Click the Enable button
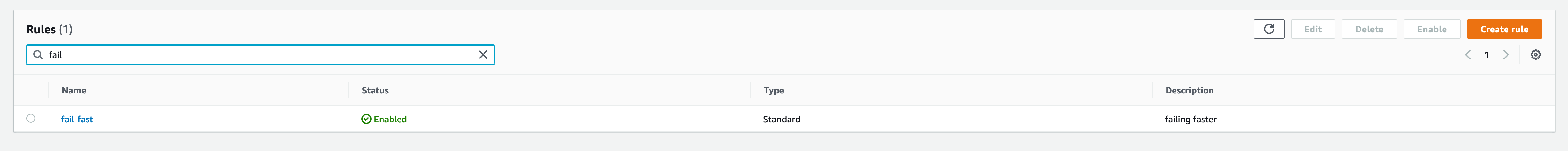The image size is (1568, 151). (x=1431, y=29)
